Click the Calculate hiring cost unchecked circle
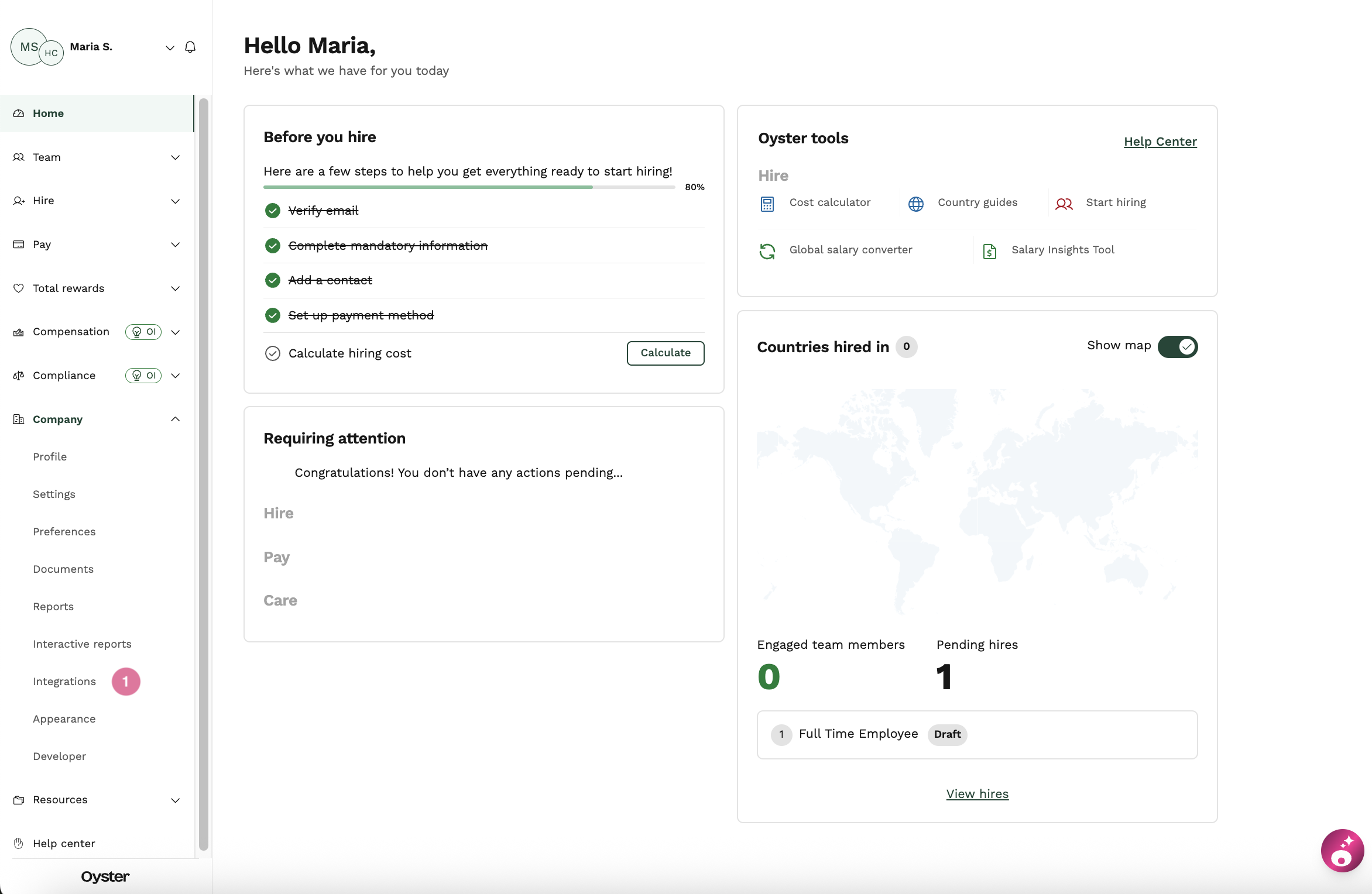1372x894 pixels. pos(273,353)
